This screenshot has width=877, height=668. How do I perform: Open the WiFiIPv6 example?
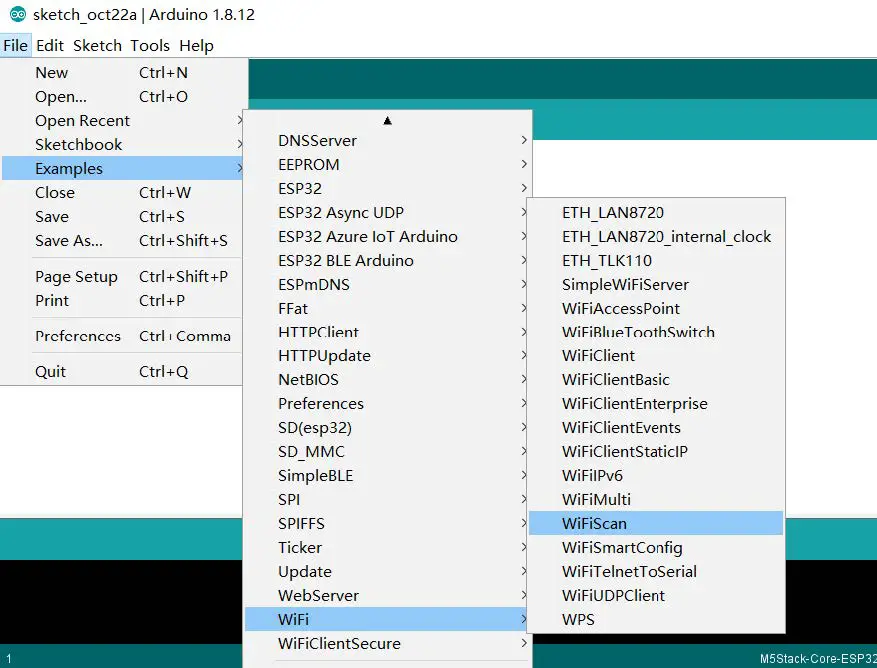coord(656,476)
